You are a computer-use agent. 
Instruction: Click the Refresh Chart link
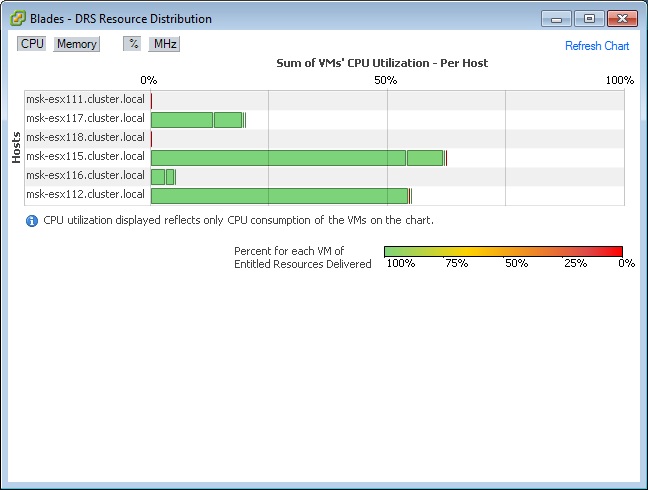(x=597, y=46)
